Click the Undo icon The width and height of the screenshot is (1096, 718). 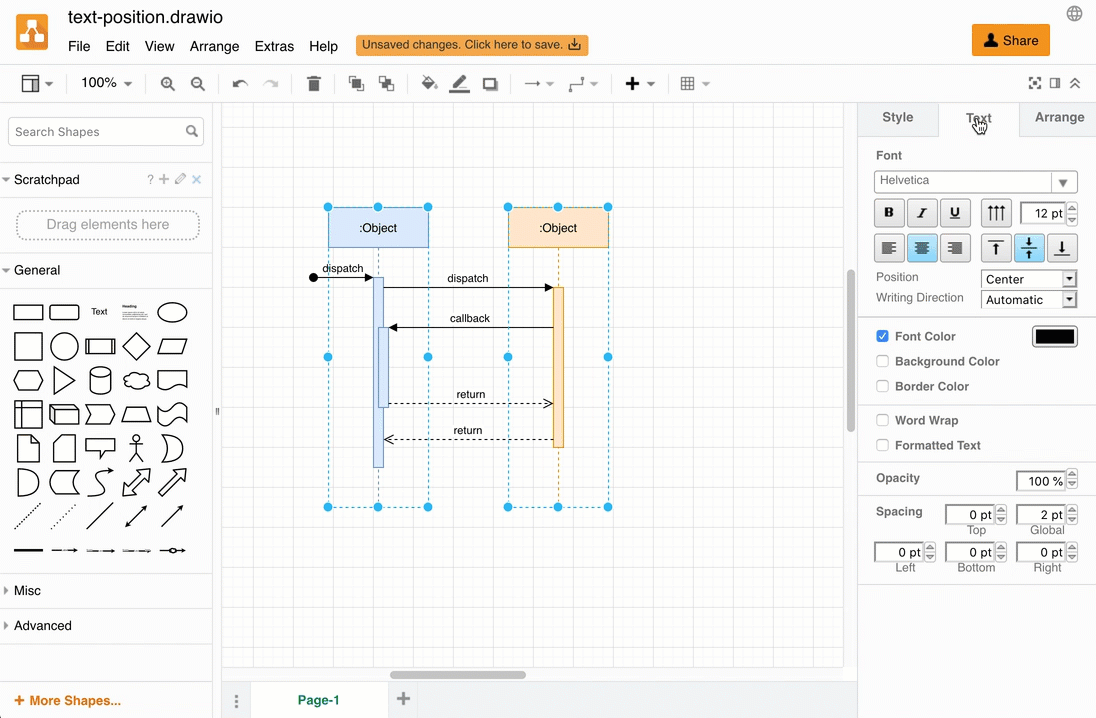[238, 83]
